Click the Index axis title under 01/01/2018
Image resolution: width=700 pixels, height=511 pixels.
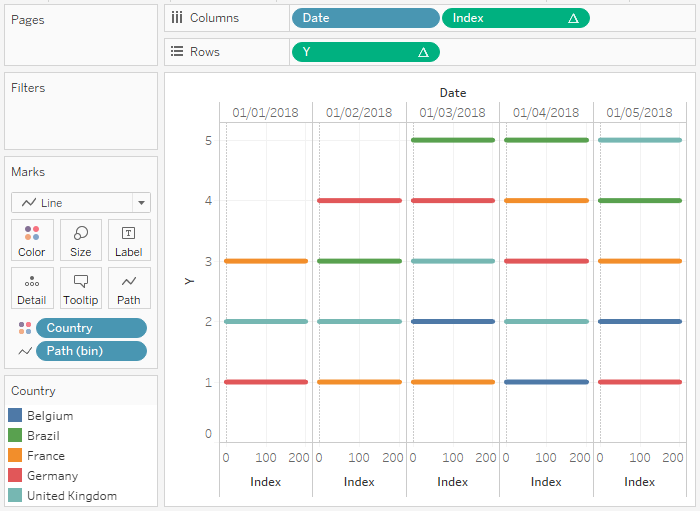pos(266,482)
